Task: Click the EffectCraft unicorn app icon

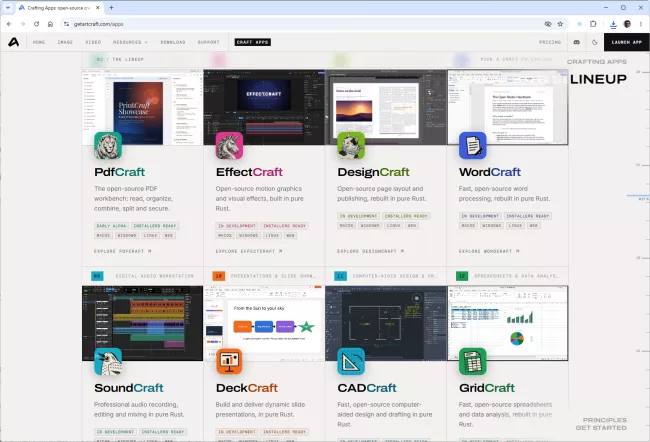Action: pyautogui.click(x=229, y=146)
